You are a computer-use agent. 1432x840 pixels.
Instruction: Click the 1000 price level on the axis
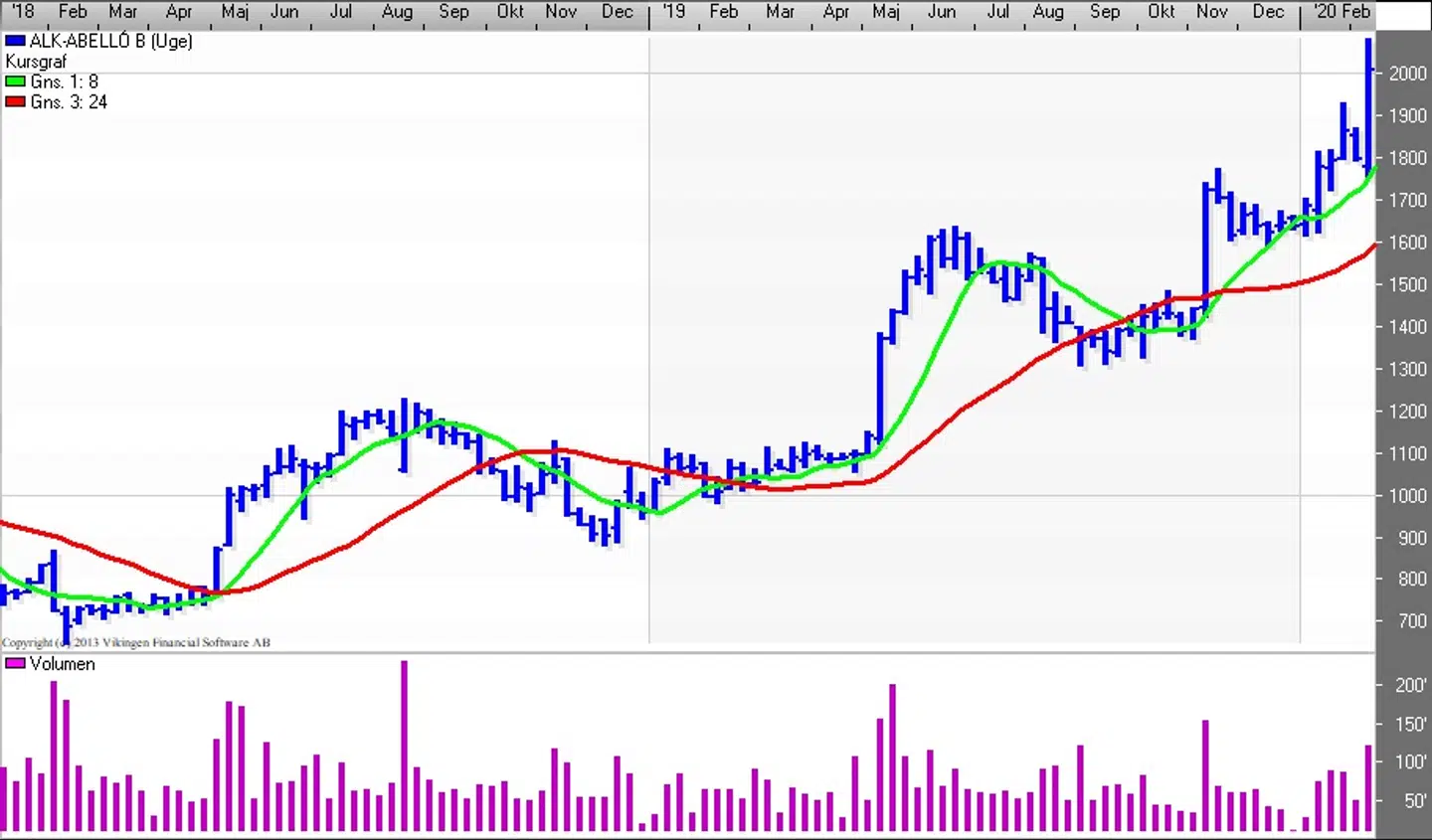(x=1407, y=496)
